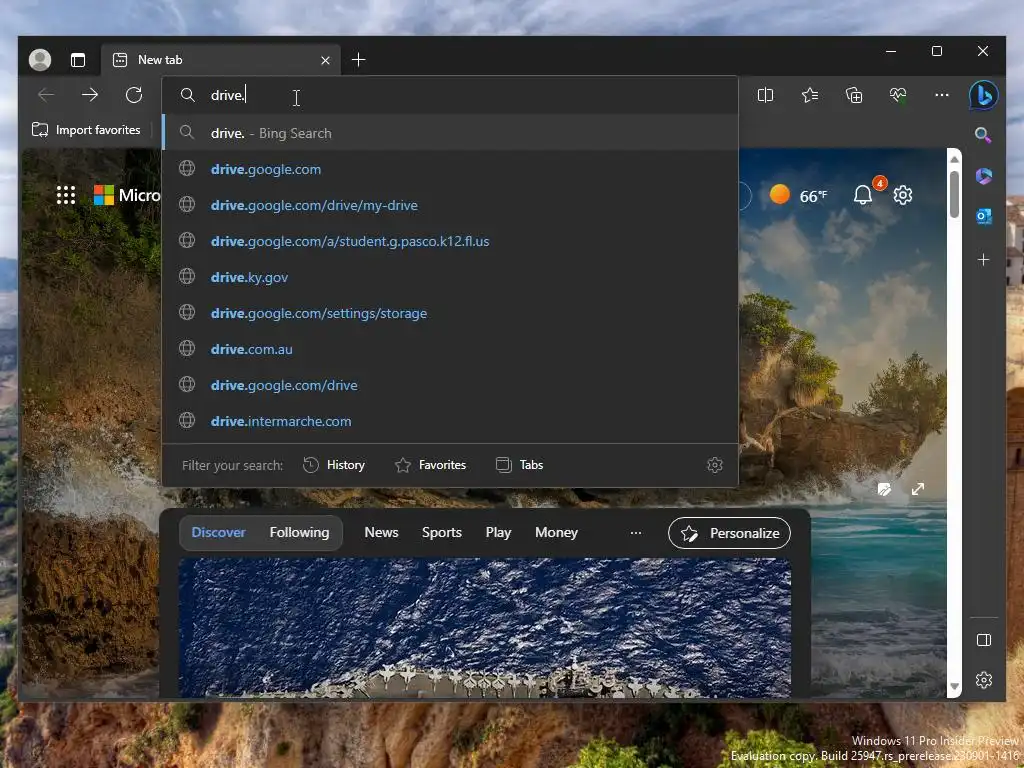Open Browser essentials heart icon

click(x=898, y=95)
